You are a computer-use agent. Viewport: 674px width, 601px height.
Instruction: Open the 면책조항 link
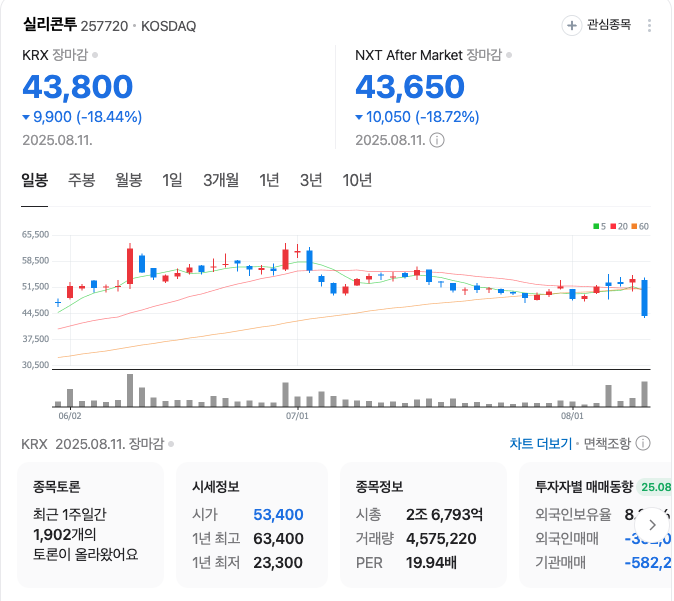(x=607, y=443)
